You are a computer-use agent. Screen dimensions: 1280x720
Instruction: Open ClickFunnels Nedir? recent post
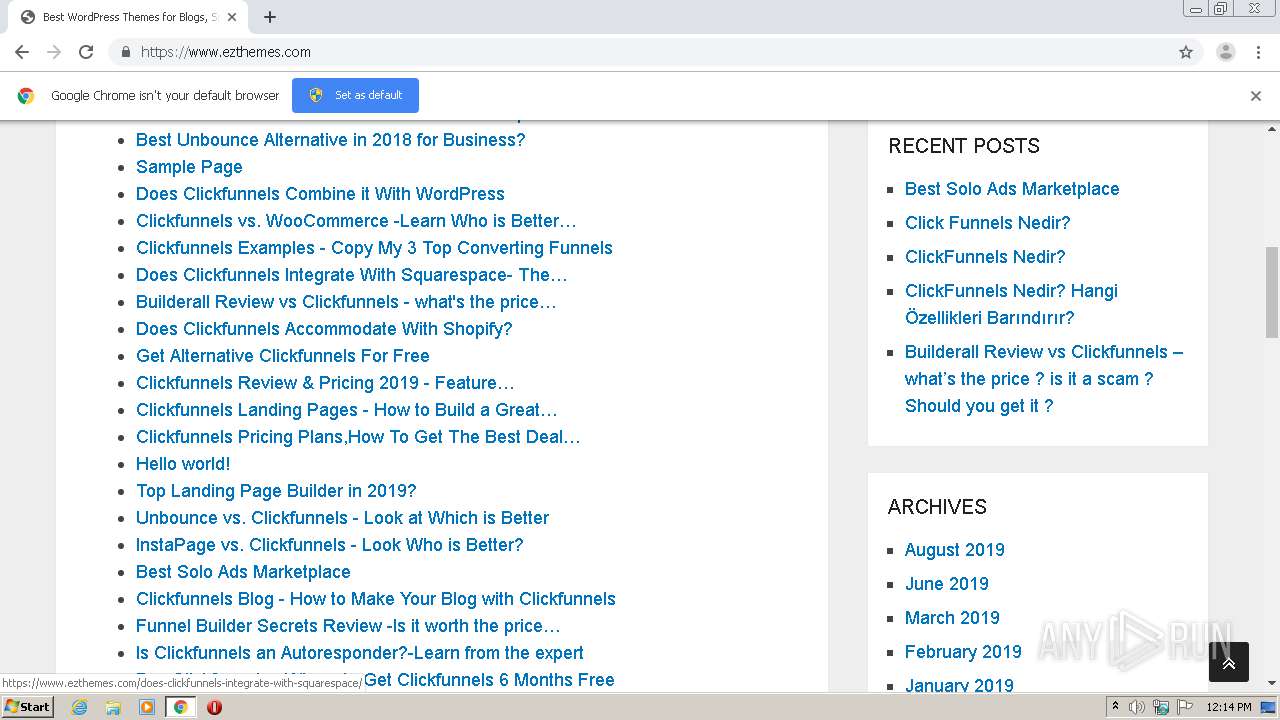pos(985,257)
